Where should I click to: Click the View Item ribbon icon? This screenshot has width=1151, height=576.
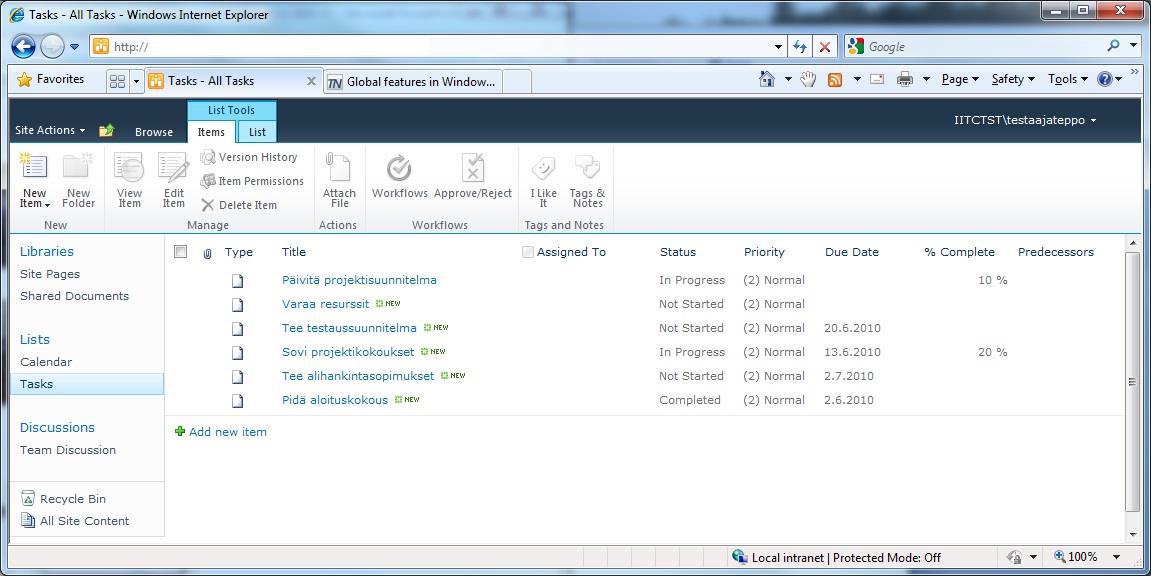coord(129,167)
